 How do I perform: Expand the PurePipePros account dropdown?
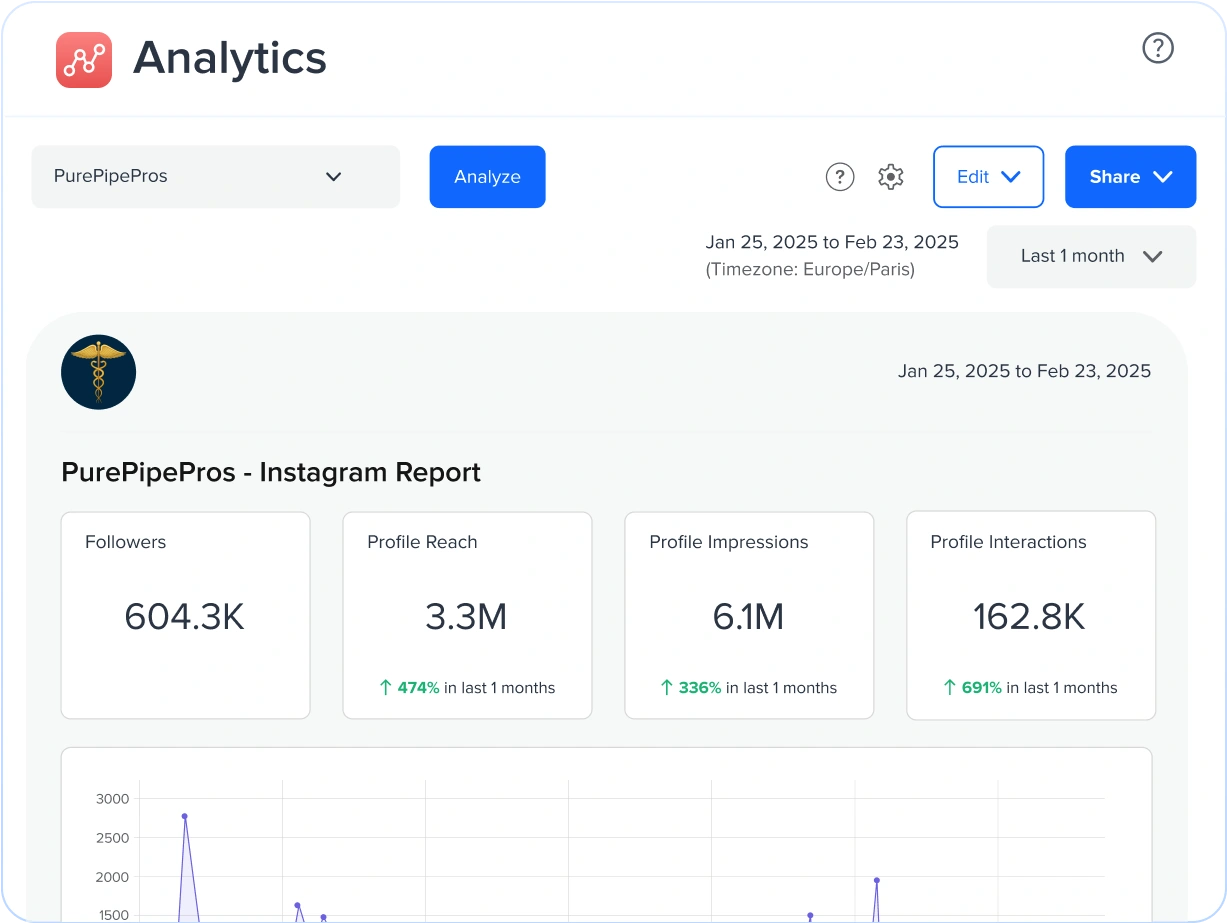pos(333,176)
